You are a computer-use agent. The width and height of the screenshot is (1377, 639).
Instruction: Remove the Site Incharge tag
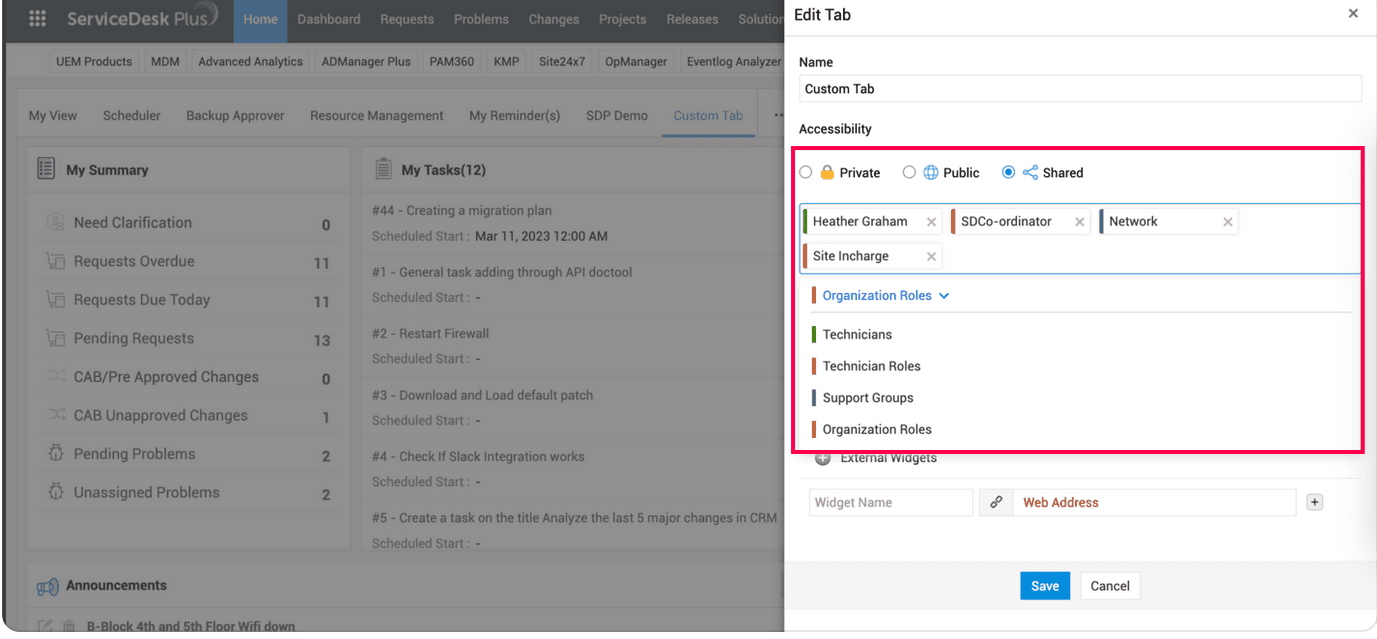[931, 257]
